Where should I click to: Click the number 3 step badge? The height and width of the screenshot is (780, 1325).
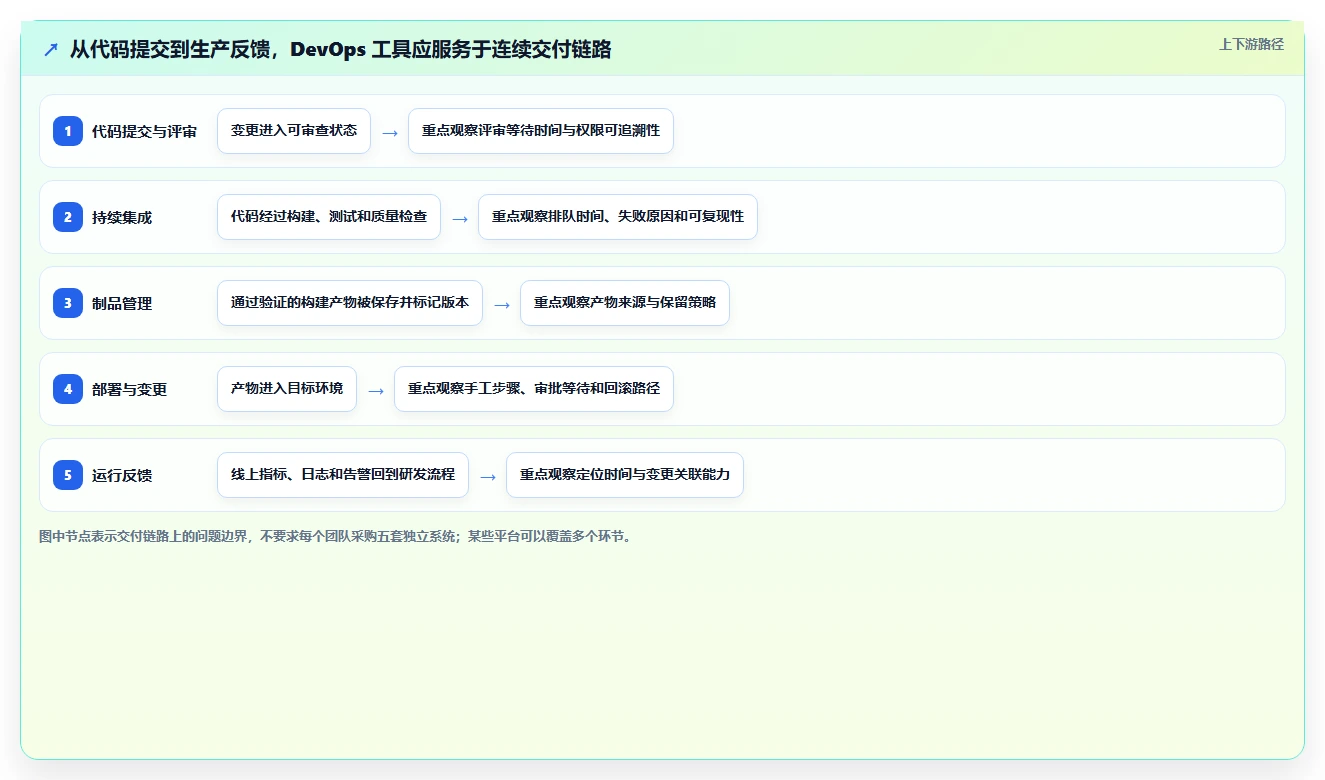pos(68,303)
